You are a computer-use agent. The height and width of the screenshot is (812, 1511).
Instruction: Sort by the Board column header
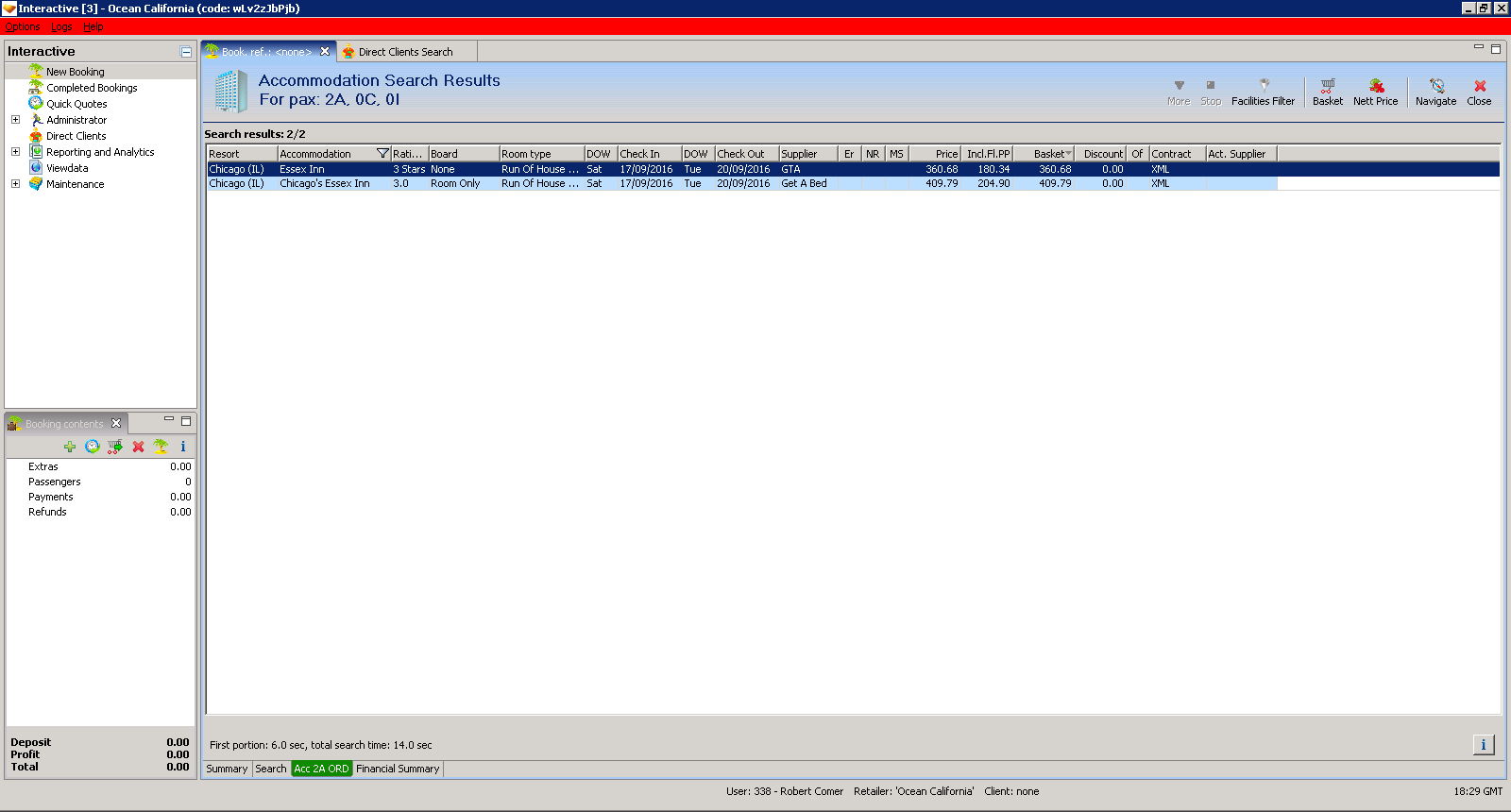pos(464,154)
